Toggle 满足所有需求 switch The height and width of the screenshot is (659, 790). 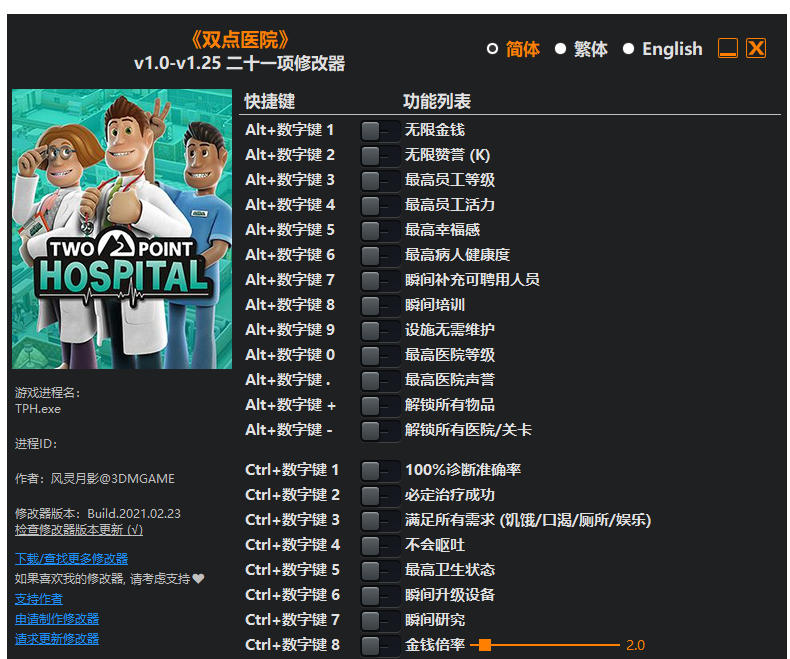[380, 520]
